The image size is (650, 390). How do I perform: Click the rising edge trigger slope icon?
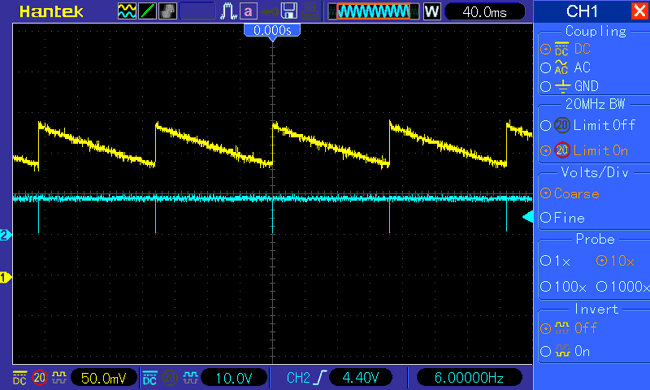coord(320,378)
